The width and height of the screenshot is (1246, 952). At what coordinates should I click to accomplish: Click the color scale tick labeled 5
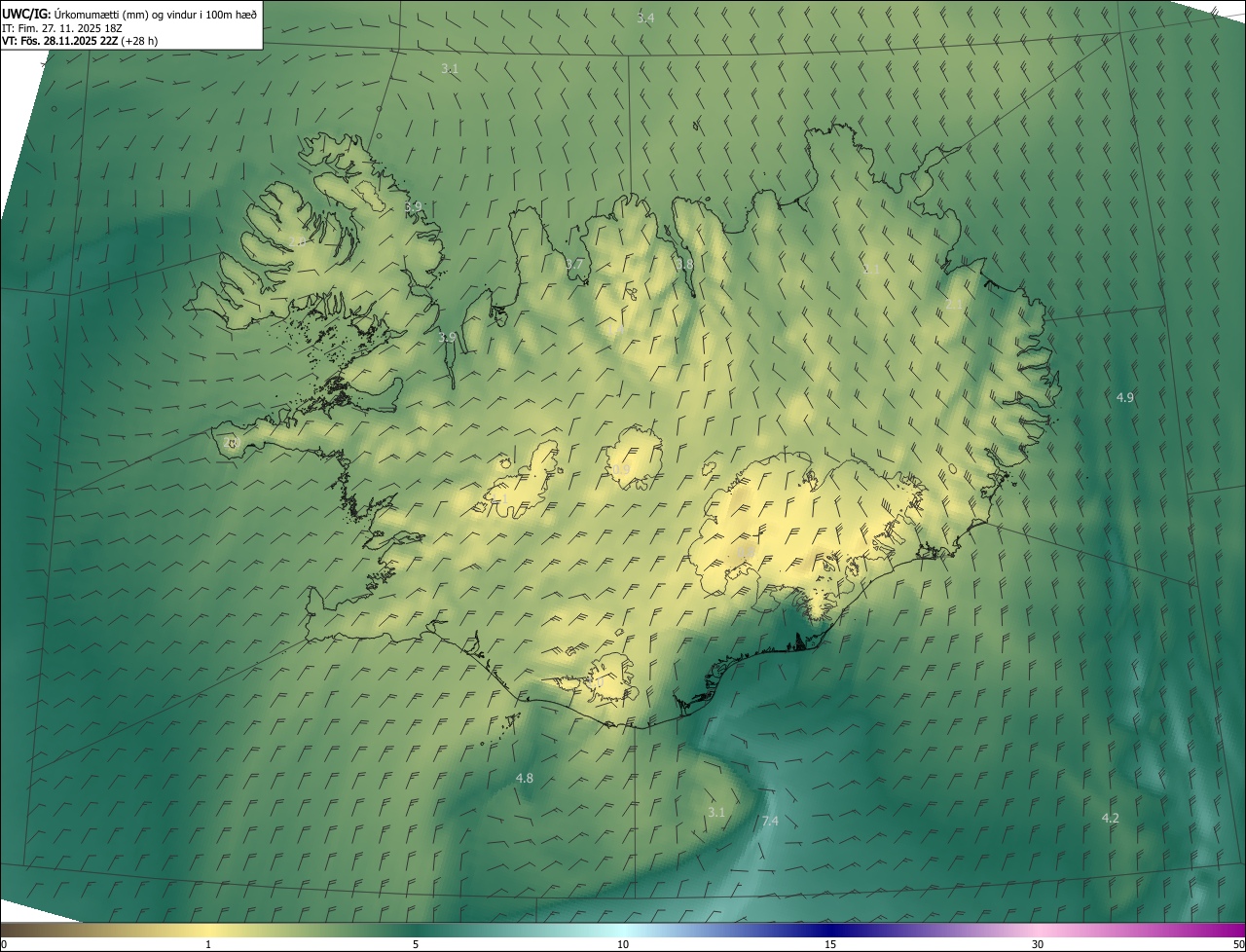click(416, 944)
